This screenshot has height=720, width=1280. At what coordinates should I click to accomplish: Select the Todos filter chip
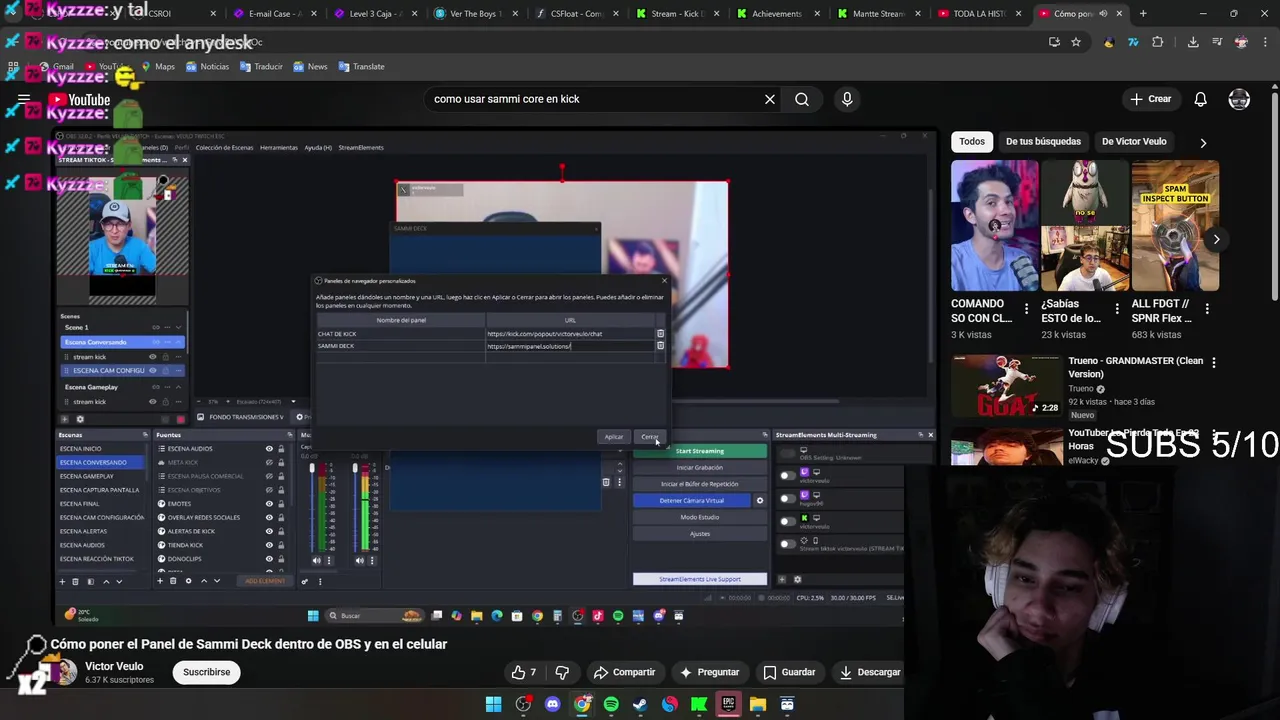coord(972,142)
